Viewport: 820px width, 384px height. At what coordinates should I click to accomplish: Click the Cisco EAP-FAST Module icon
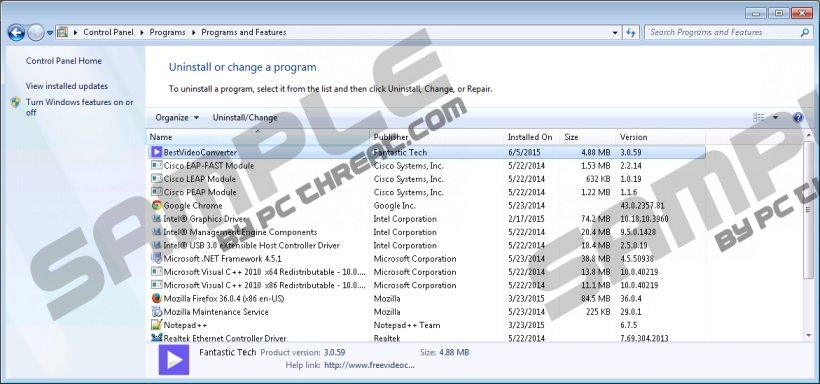pyautogui.click(x=156, y=165)
